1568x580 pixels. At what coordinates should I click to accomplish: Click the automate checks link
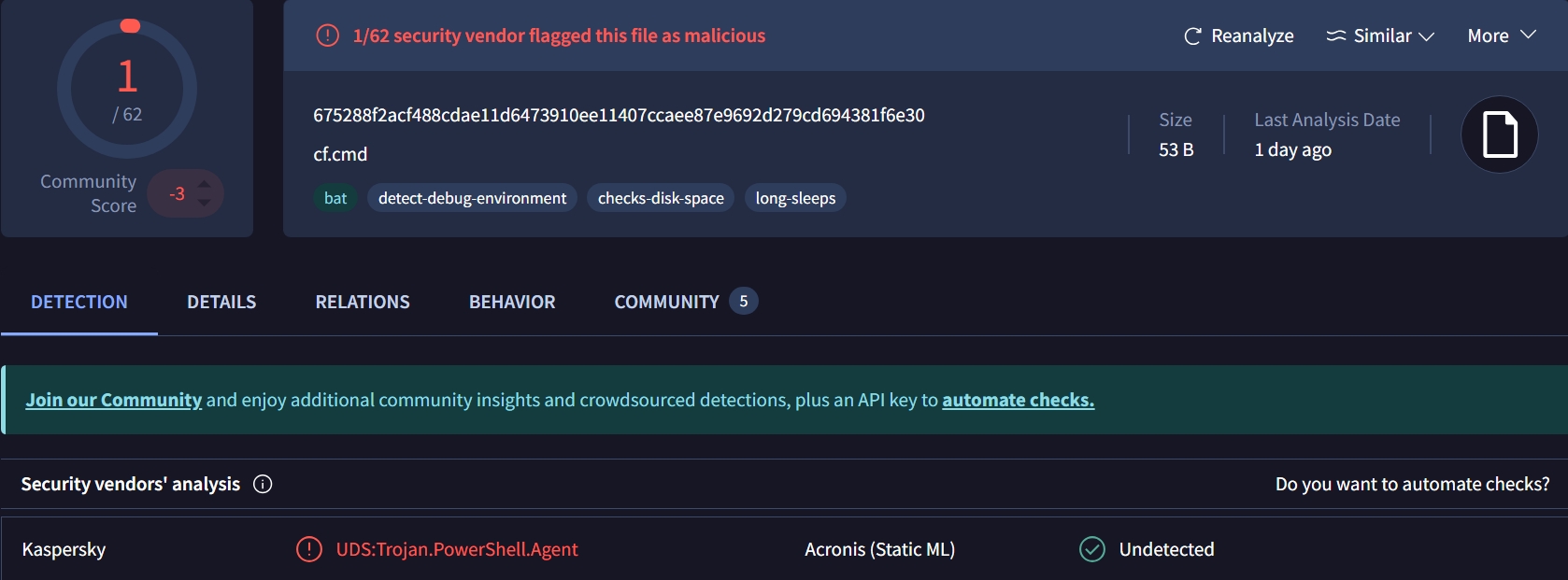tap(1018, 400)
